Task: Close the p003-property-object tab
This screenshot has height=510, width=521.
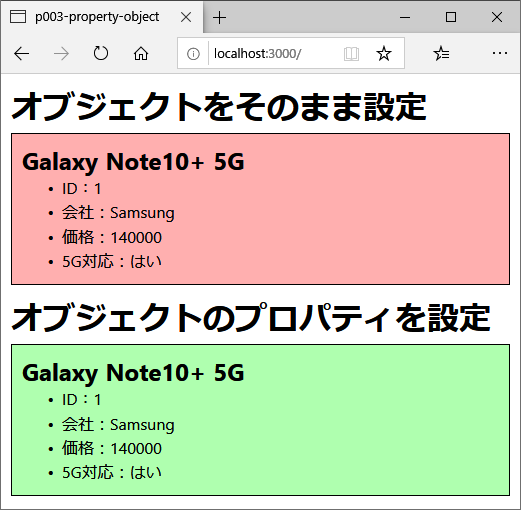Action: coord(186,17)
